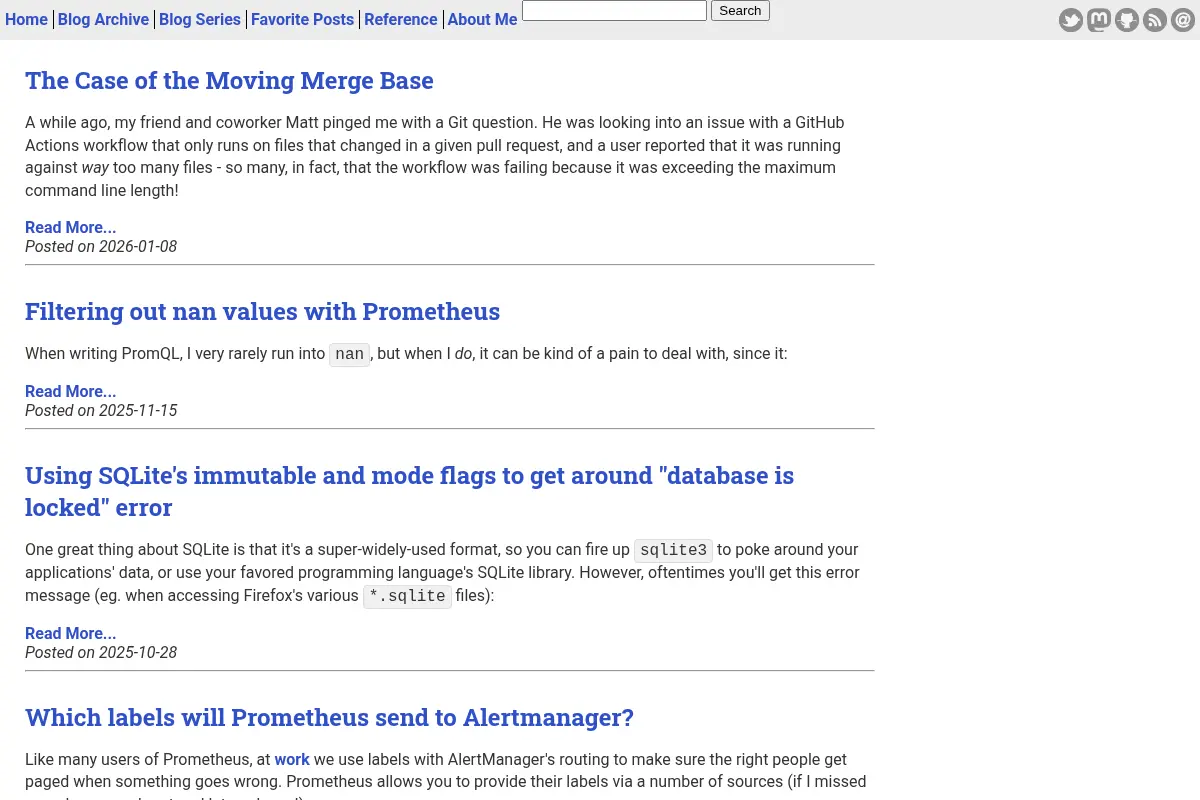Image resolution: width=1200 pixels, height=800 pixels.
Task: Click the Search button
Action: pos(740,10)
